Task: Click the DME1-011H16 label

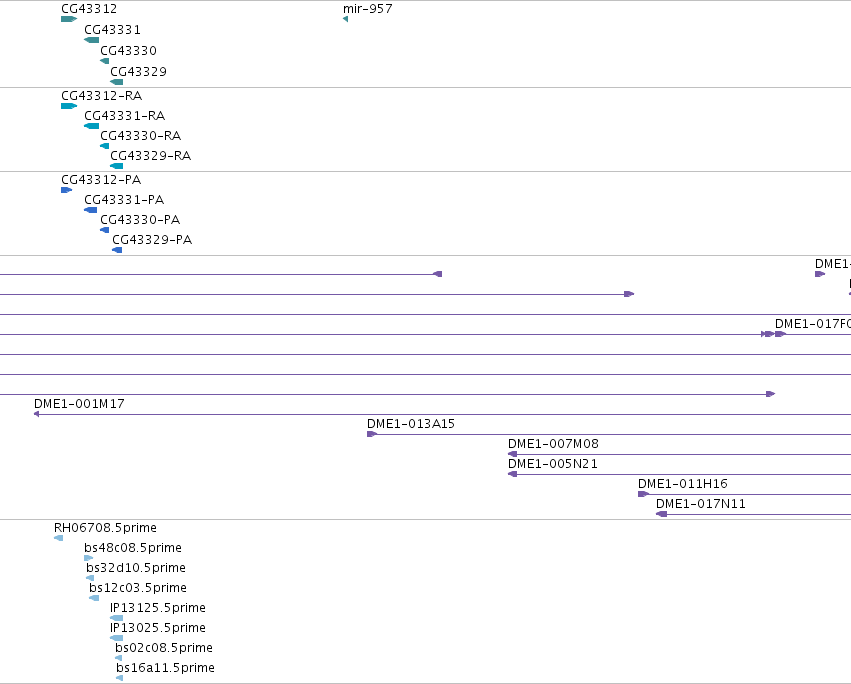Action: tap(683, 485)
